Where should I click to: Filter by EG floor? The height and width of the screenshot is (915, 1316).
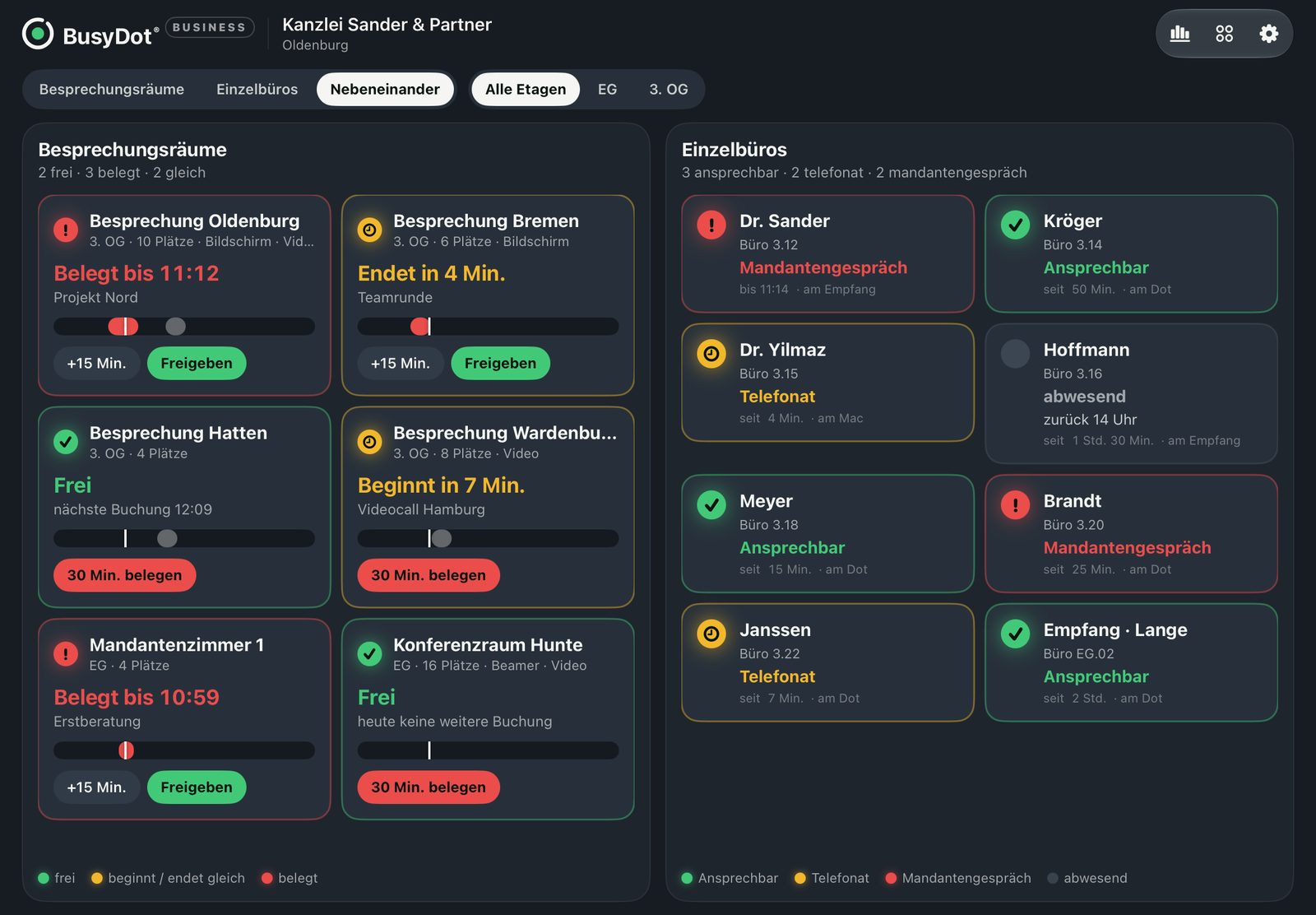coord(608,89)
